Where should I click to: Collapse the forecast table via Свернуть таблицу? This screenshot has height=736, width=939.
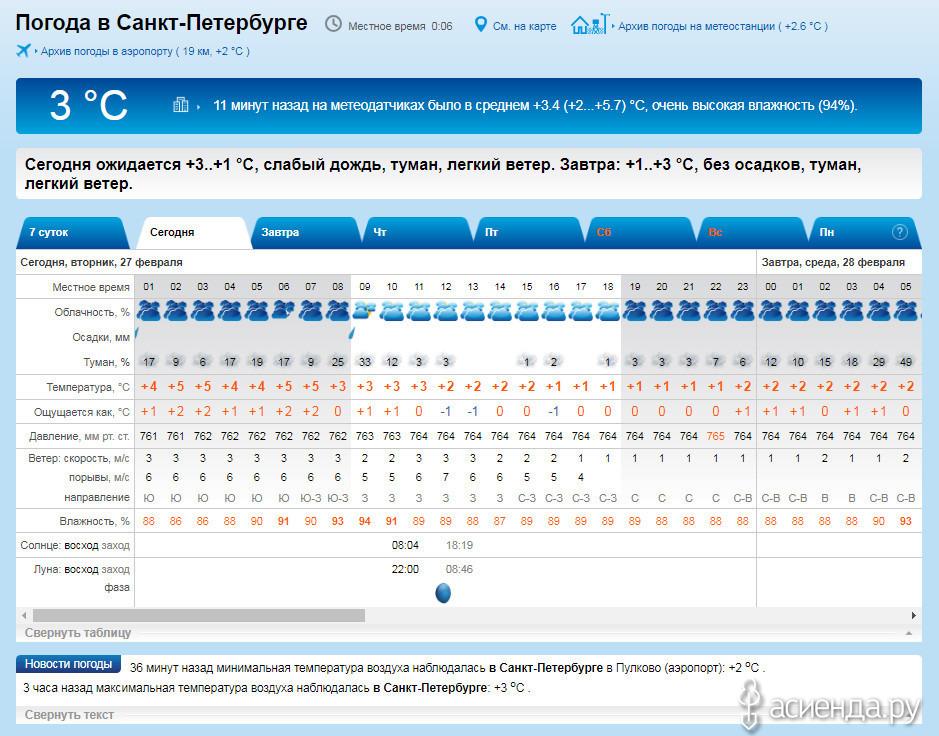pos(78,632)
